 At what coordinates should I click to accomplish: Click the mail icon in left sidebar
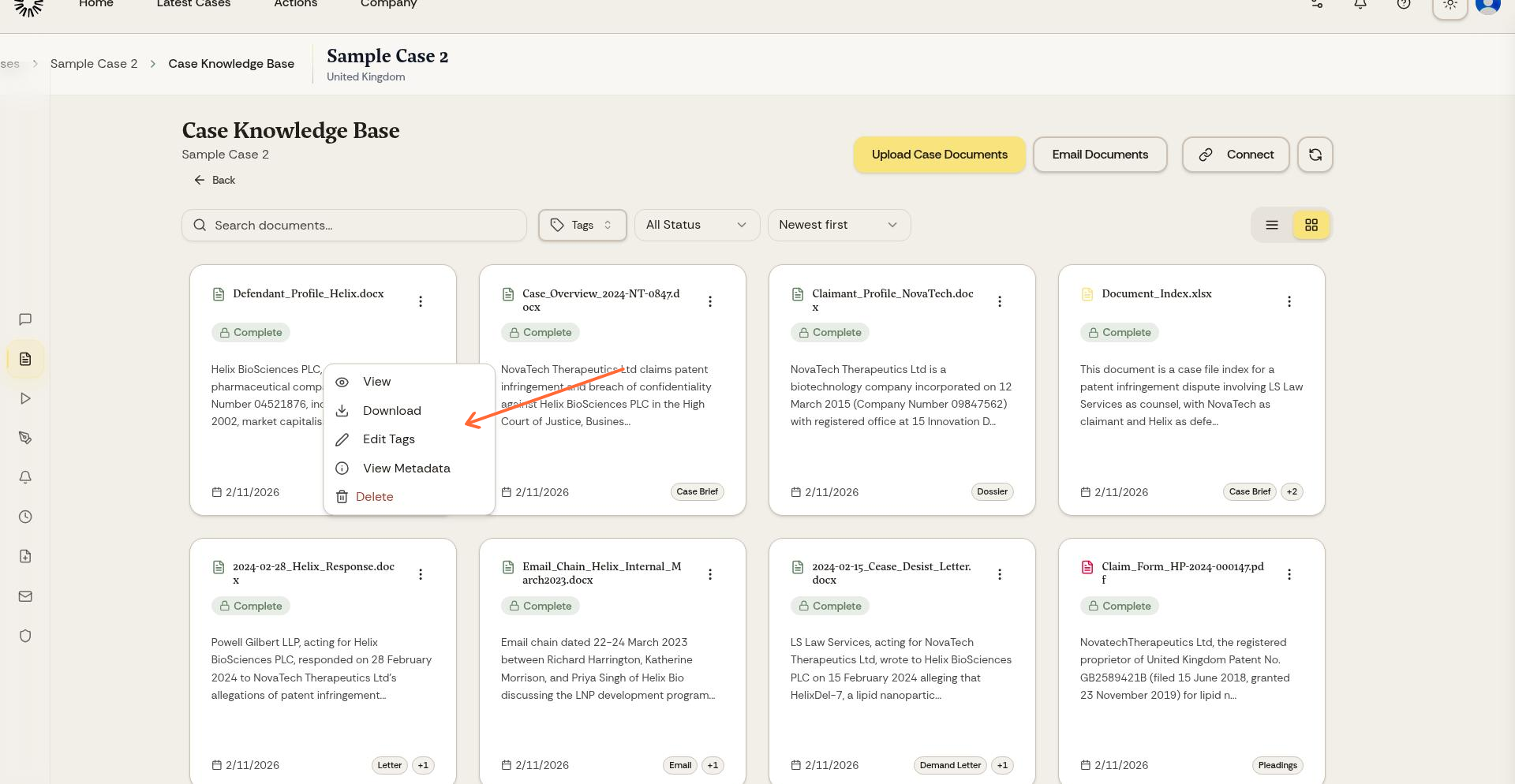[x=25, y=596]
